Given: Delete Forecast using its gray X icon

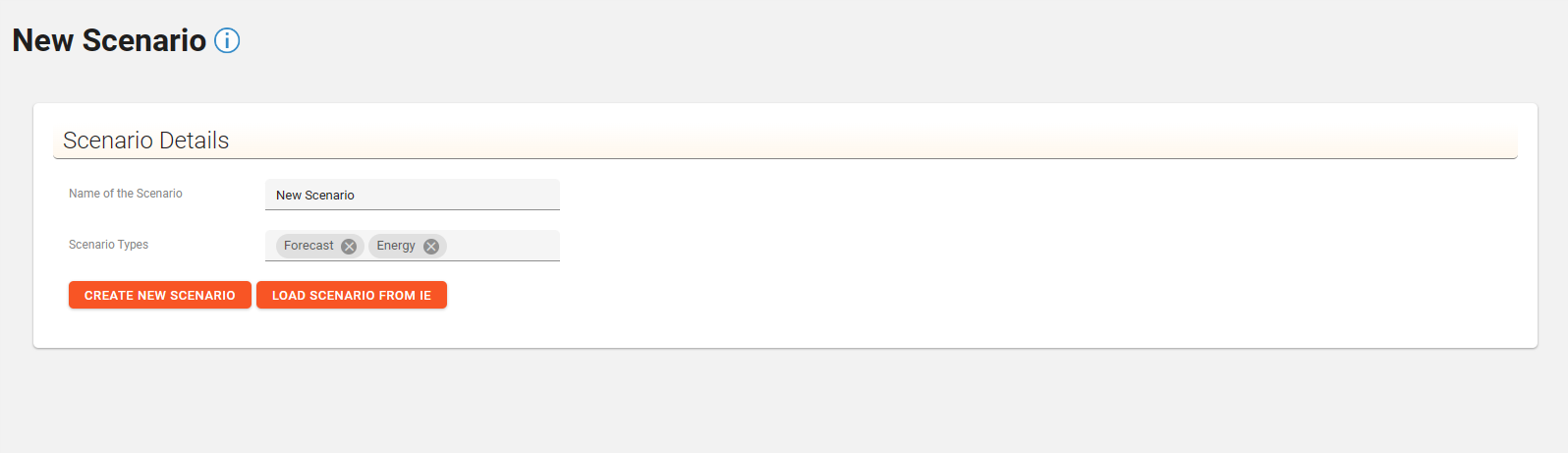Looking at the screenshot, I should [x=349, y=247].
